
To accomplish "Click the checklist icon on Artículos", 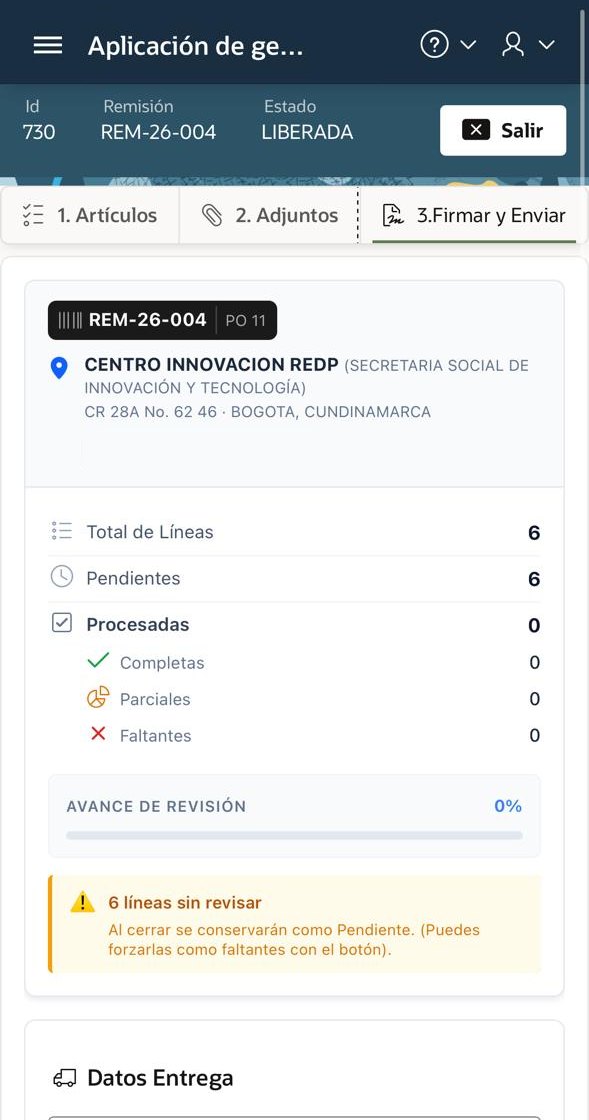I will pyautogui.click(x=33, y=215).
